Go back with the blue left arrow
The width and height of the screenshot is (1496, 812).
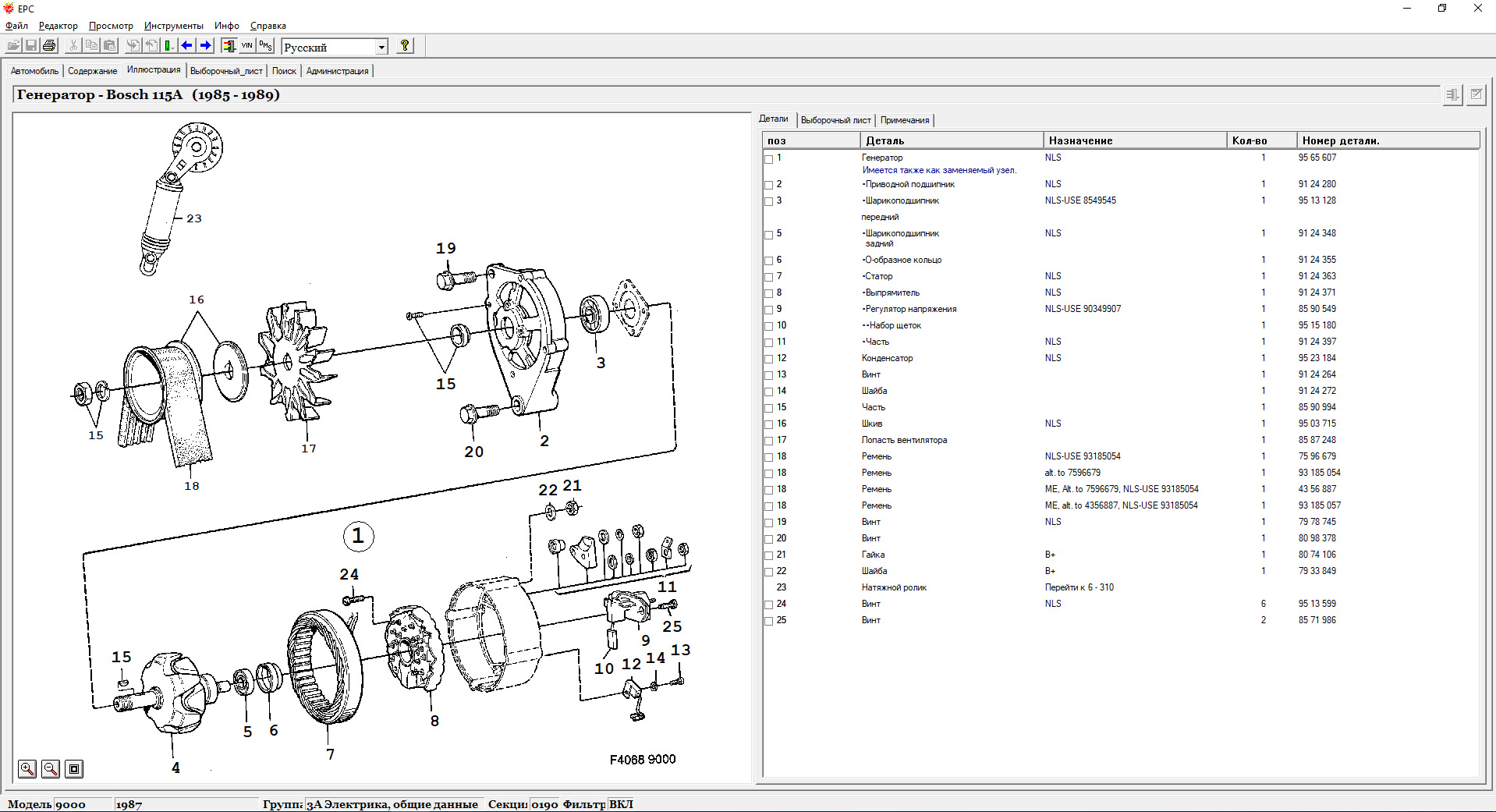[187, 46]
